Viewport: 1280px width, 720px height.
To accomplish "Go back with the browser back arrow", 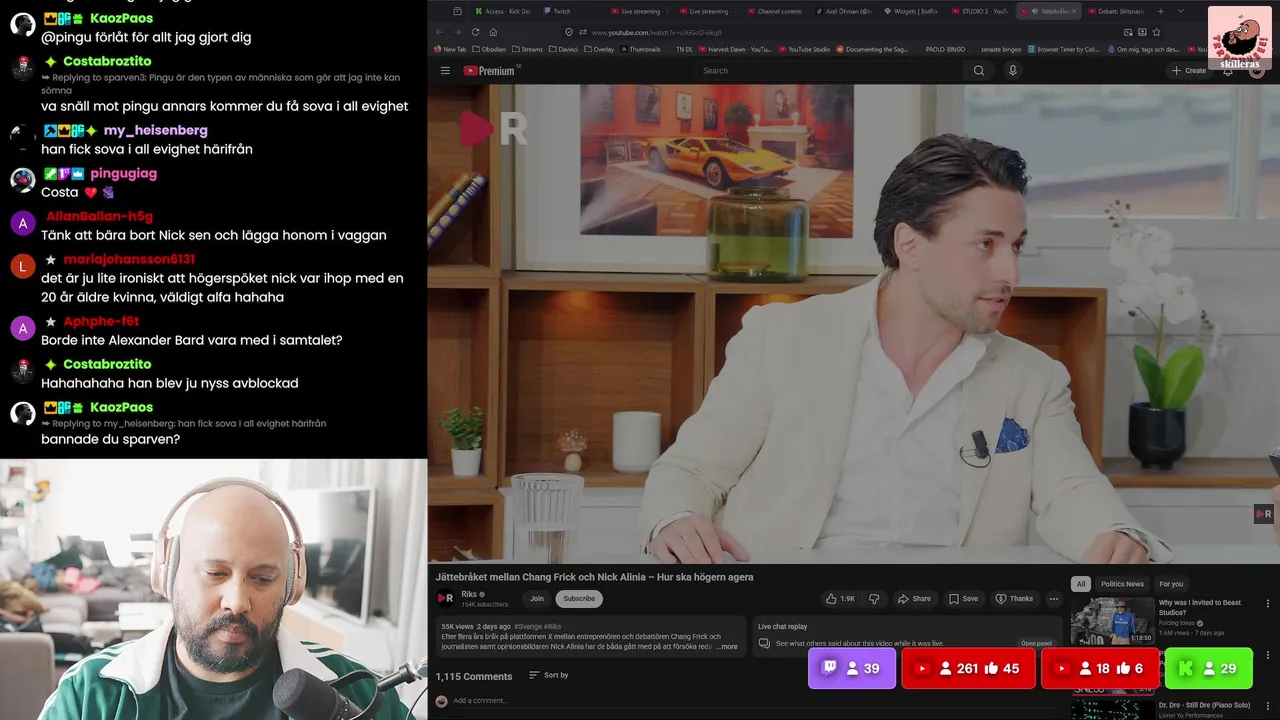I will pos(439,32).
